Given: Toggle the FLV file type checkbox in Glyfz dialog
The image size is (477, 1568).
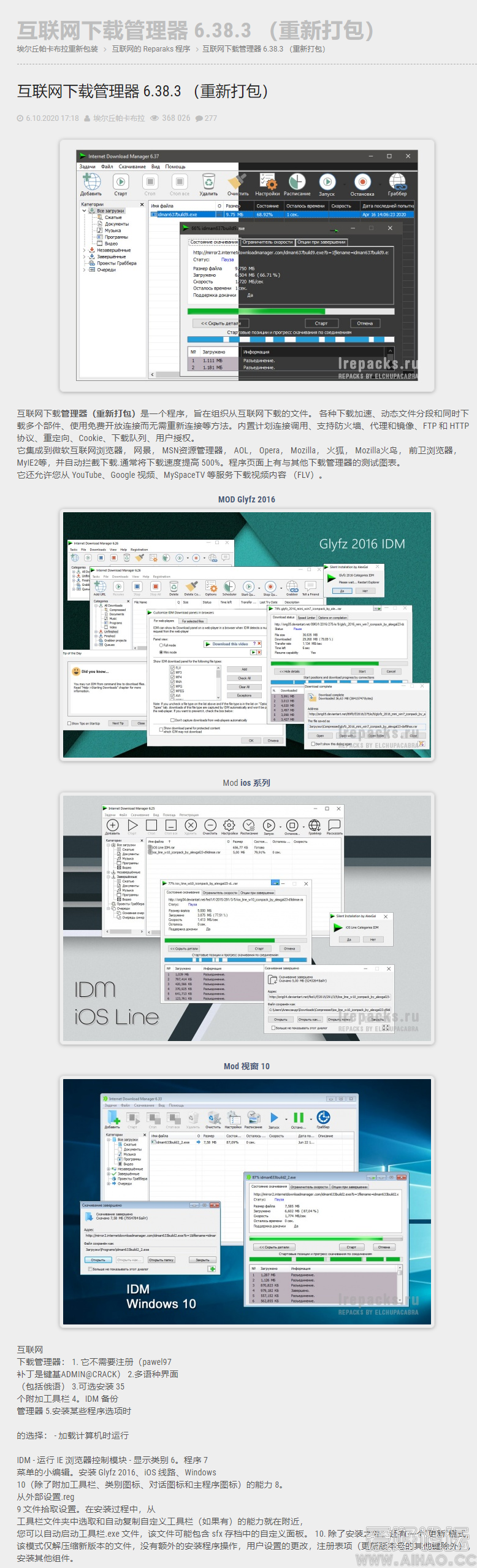Looking at the screenshot, I should pyautogui.click(x=172, y=667).
